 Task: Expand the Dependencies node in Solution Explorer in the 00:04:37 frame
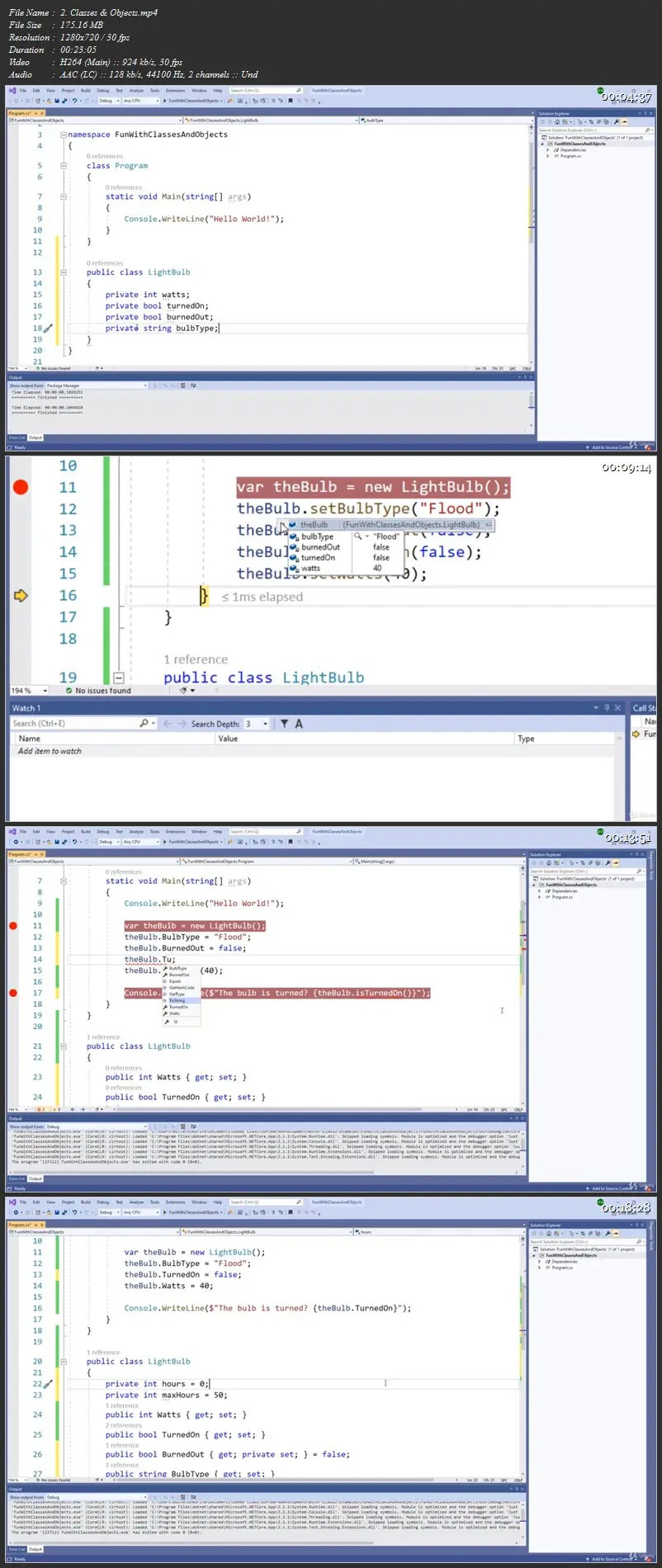pyautogui.click(x=548, y=150)
